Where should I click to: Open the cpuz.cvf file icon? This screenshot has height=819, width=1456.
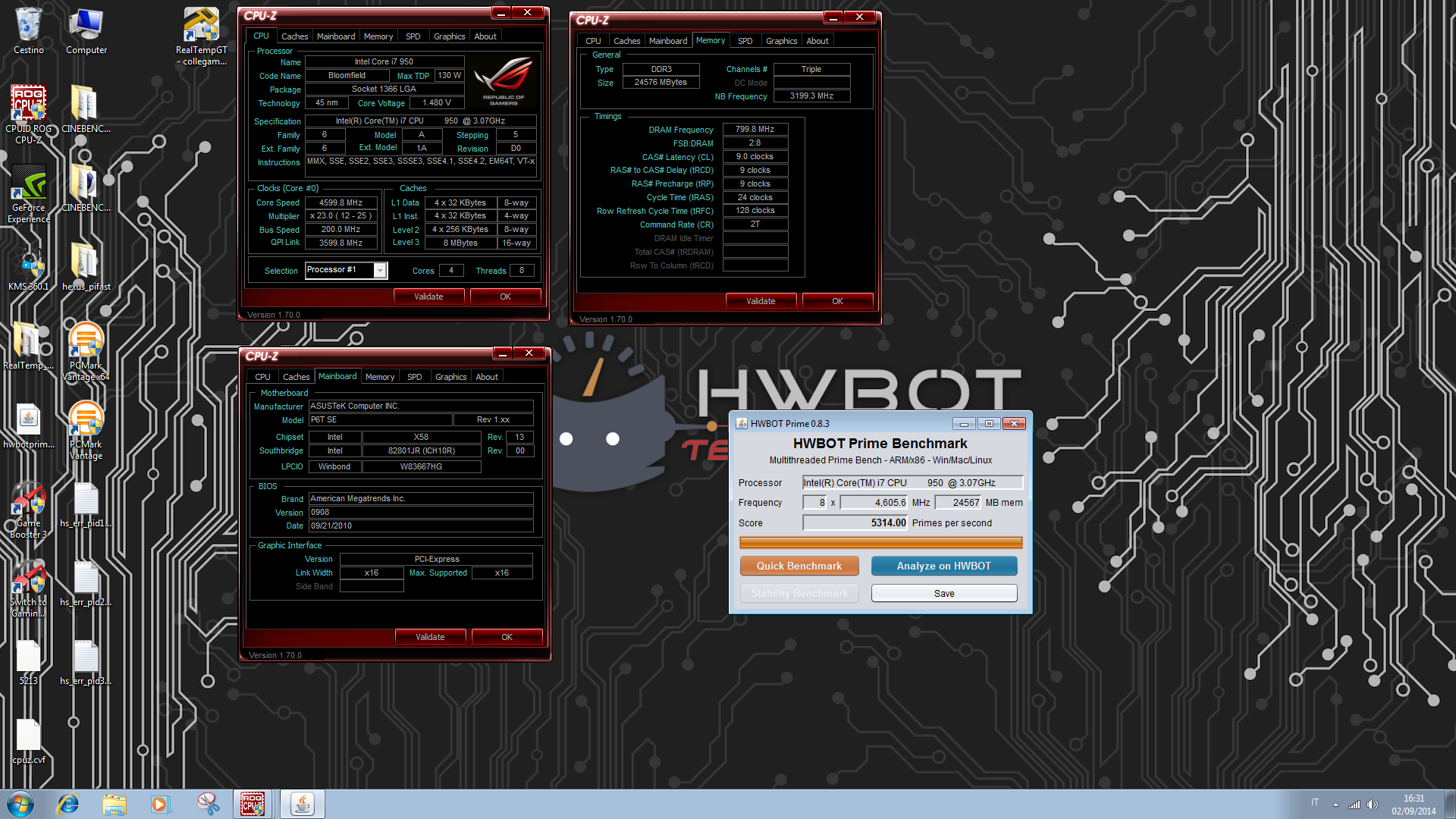(29, 741)
